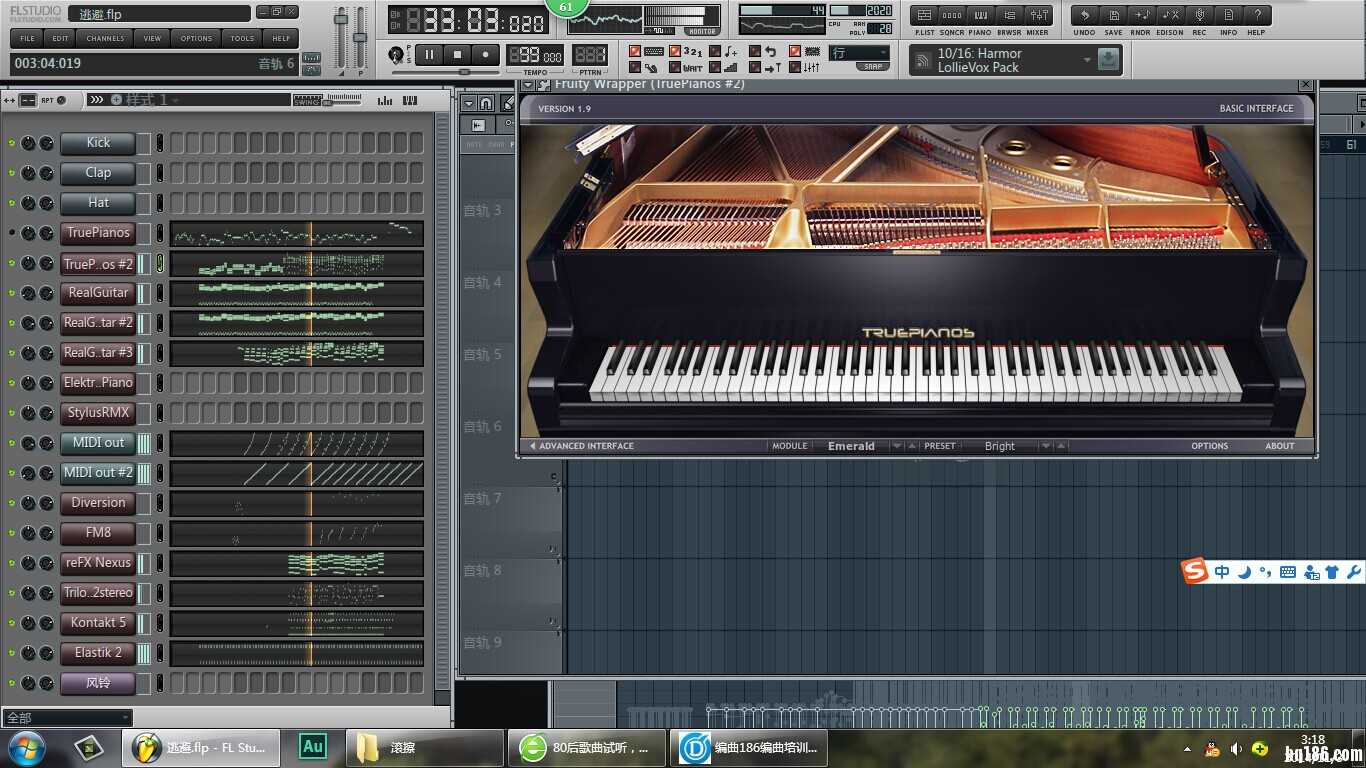Screen dimensions: 1366x768
Task: Click the tempo display field
Action: 536,55
